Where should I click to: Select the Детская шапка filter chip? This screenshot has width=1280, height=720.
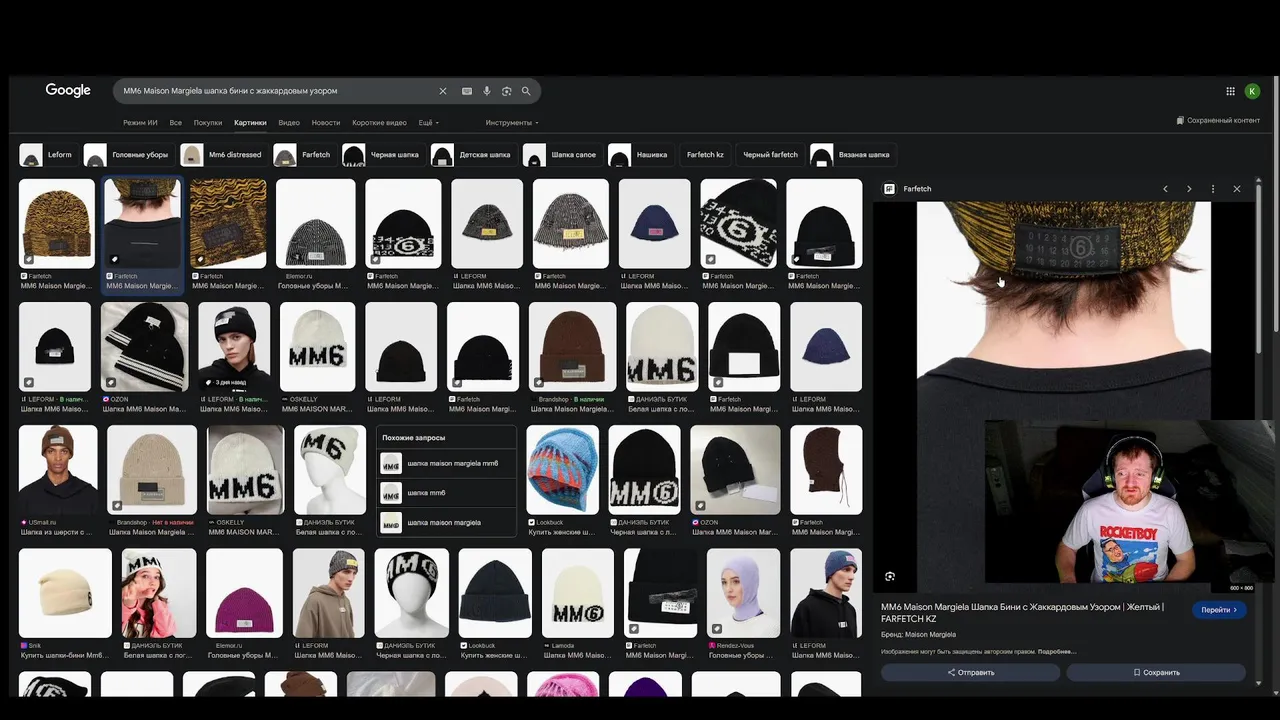(x=472, y=155)
